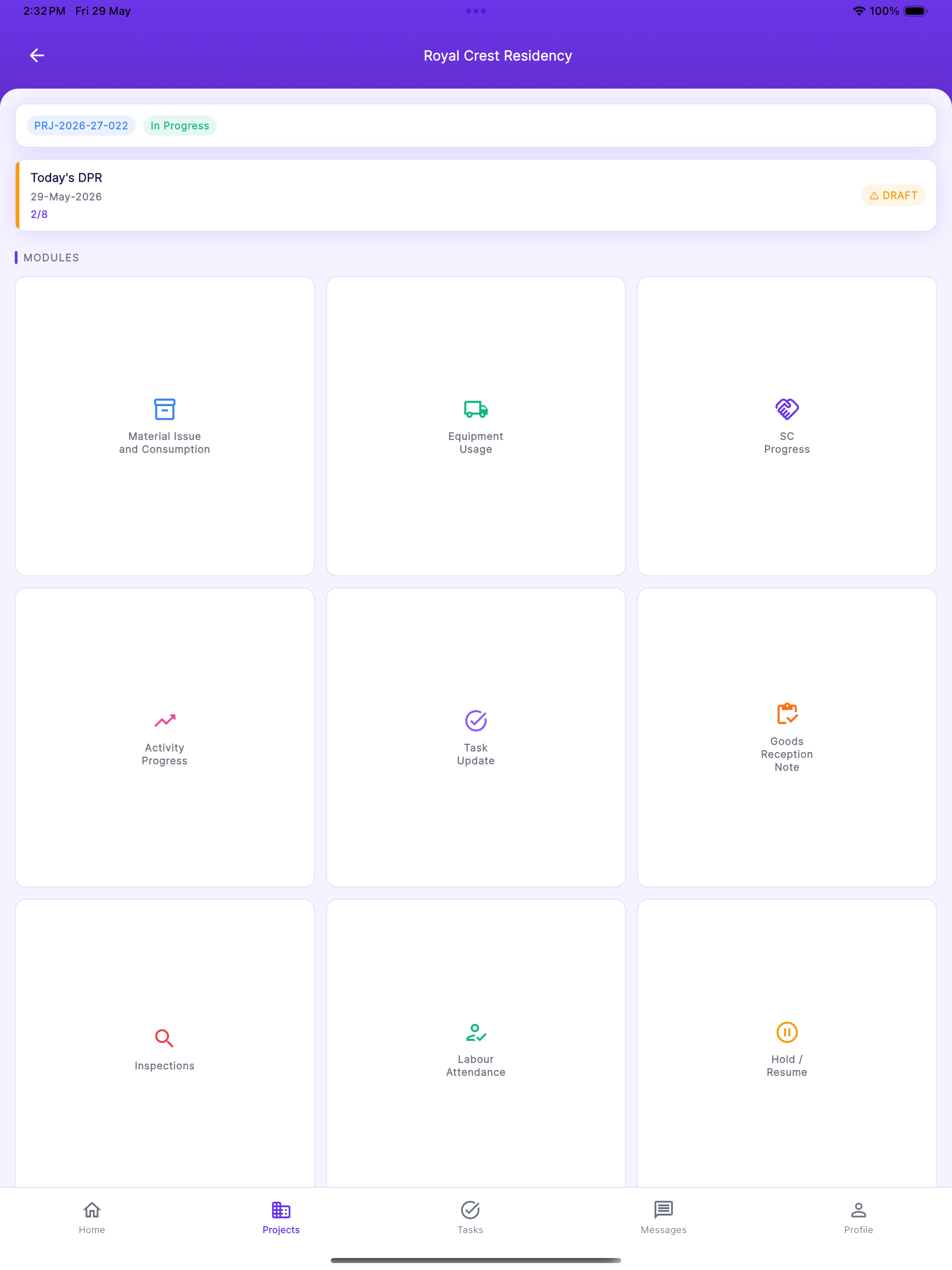Tap the Profile person icon
The image size is (952, 1270).
[x=858, y=1210]
